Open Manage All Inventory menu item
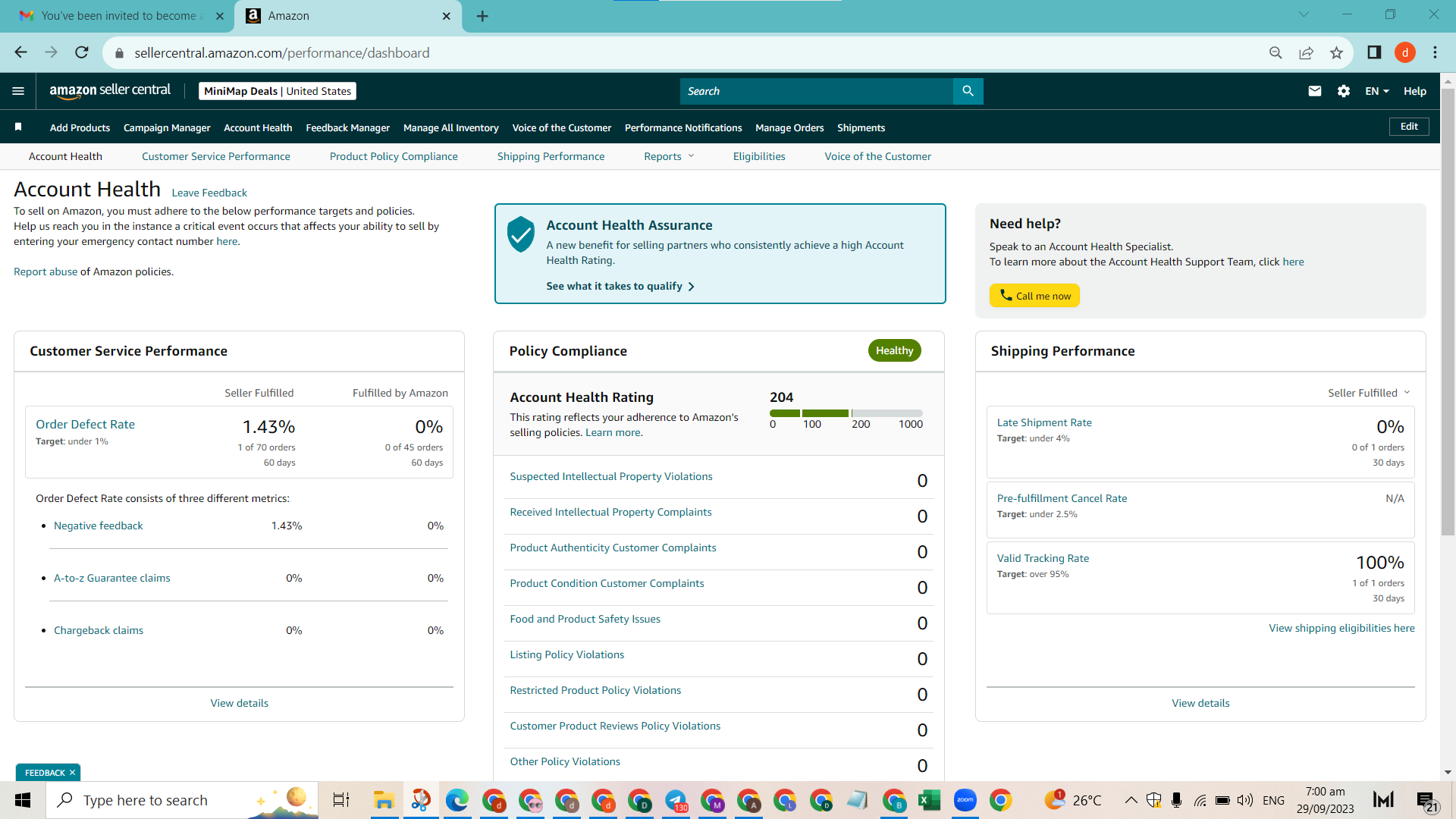The width and height of the screenshot is (1456, 819). coord(450,127)
